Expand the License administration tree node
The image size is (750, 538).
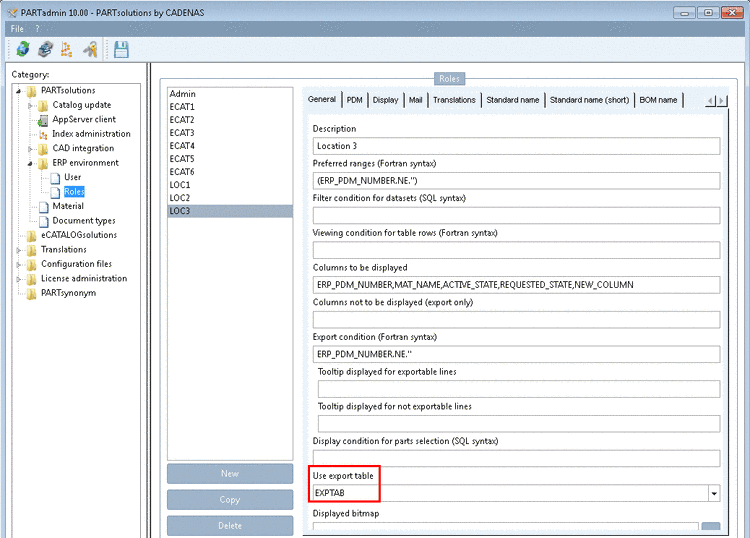point(19,279)
